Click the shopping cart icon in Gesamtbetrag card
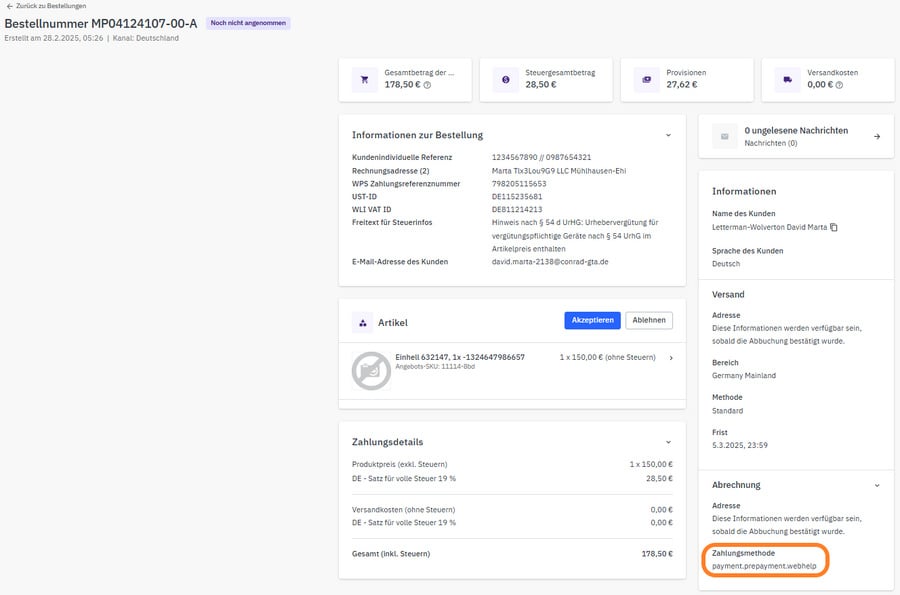Viewport: 900px width, 595px height. point(364,79)
